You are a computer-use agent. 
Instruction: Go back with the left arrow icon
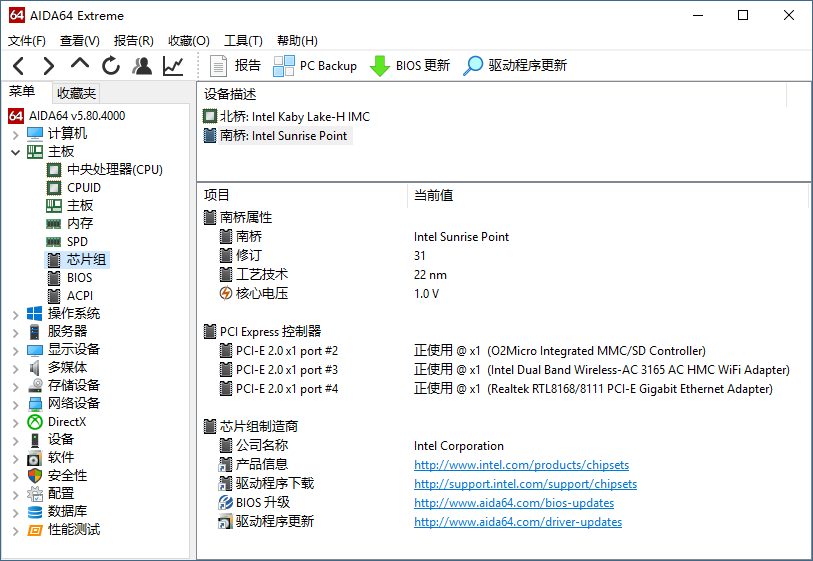pyautogui.click(x=19, y=66)
